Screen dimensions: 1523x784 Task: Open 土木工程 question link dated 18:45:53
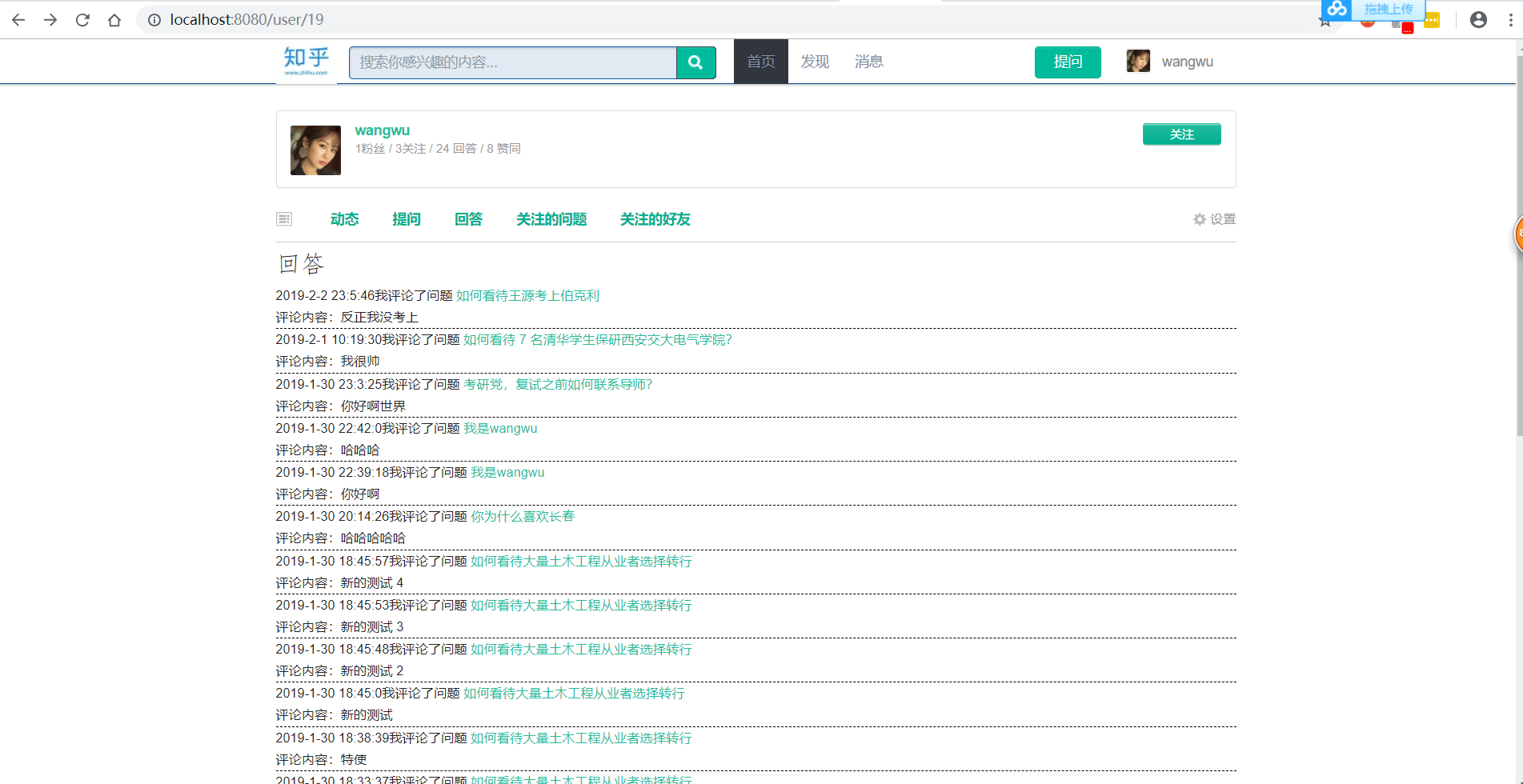(x=581, y=606)
